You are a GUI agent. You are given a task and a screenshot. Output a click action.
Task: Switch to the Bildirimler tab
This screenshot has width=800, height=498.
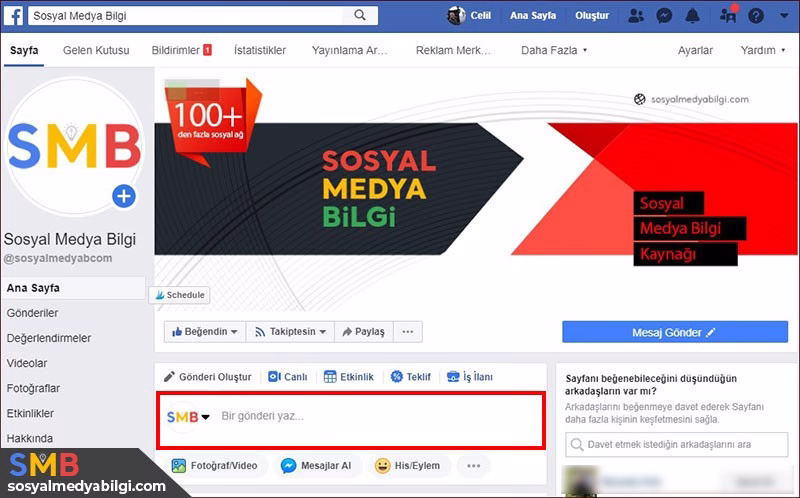pos(181,50)
